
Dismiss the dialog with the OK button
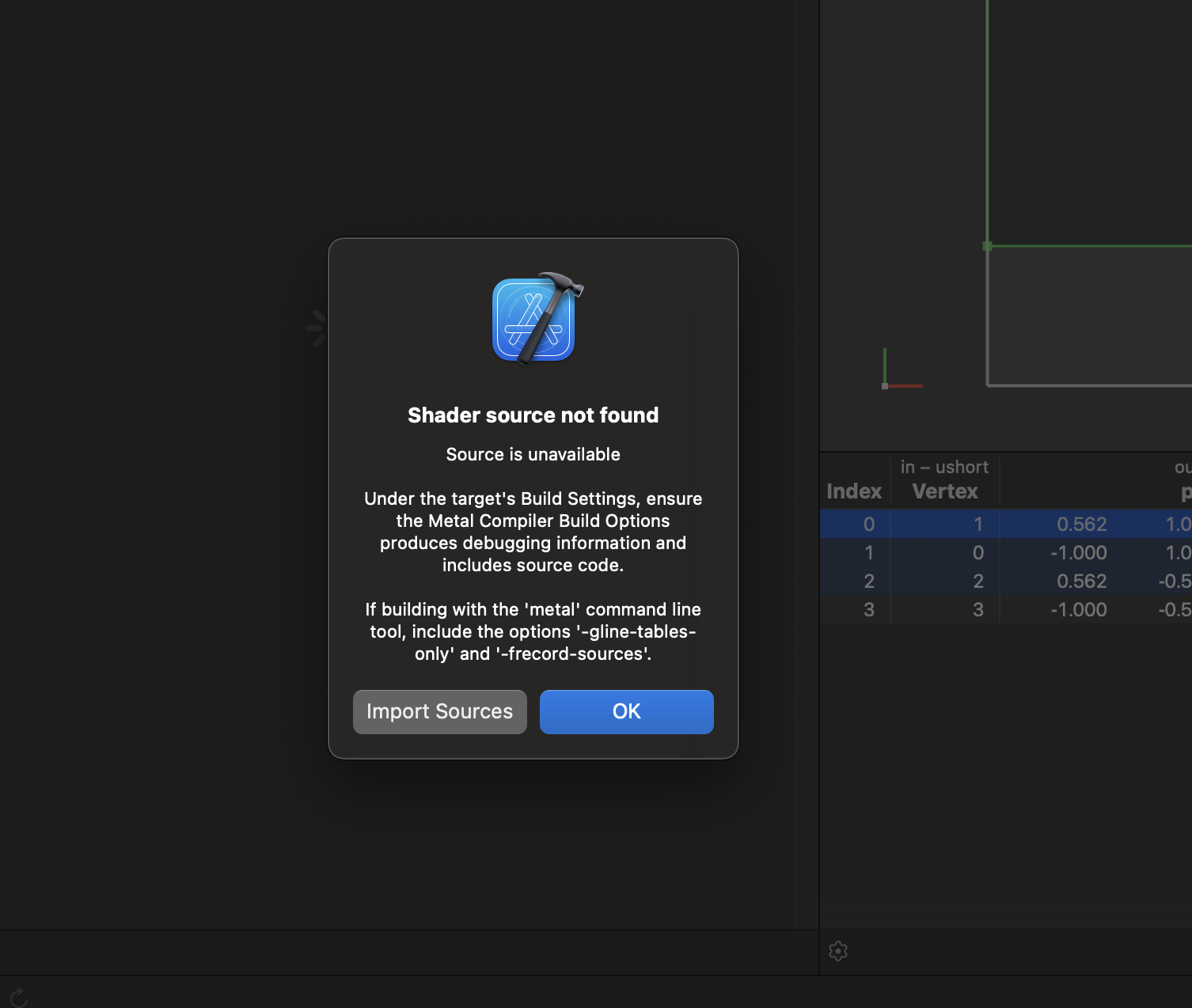626,711
